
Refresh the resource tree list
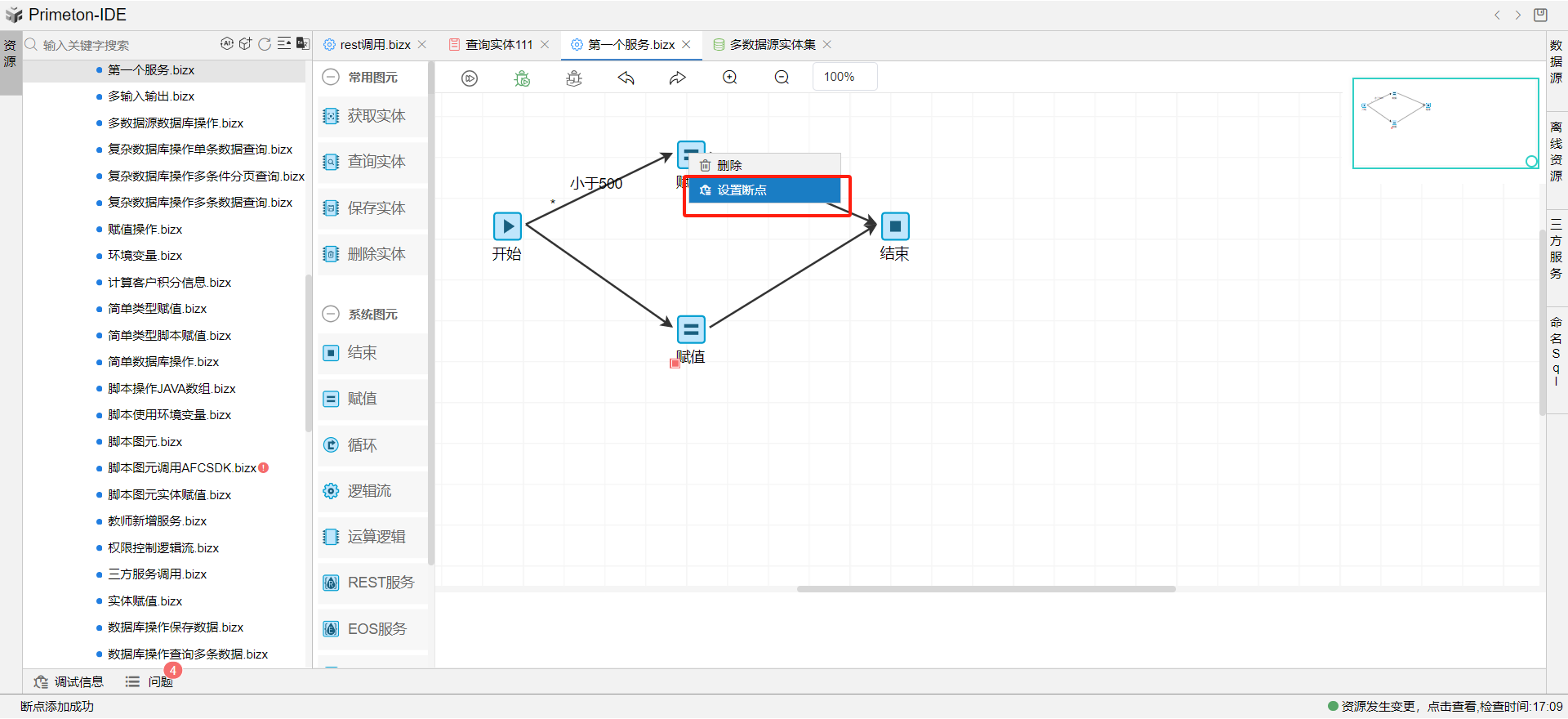click(265, 44)
